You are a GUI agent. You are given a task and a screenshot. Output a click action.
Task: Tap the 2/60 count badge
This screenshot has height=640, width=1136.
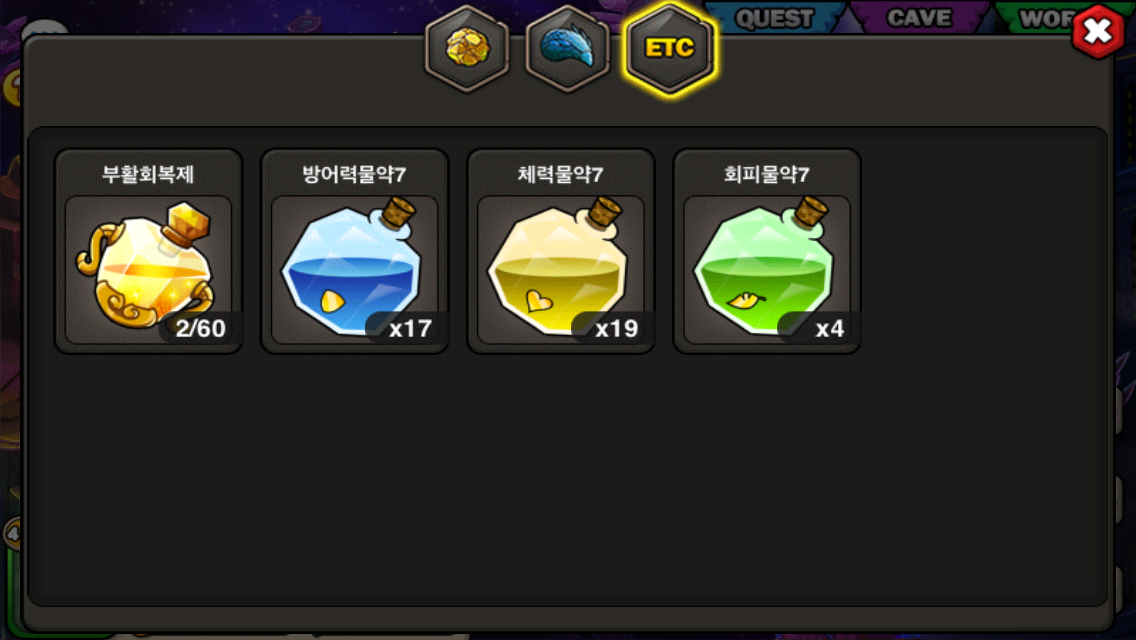pyautogui.click(x=200, y=328)
